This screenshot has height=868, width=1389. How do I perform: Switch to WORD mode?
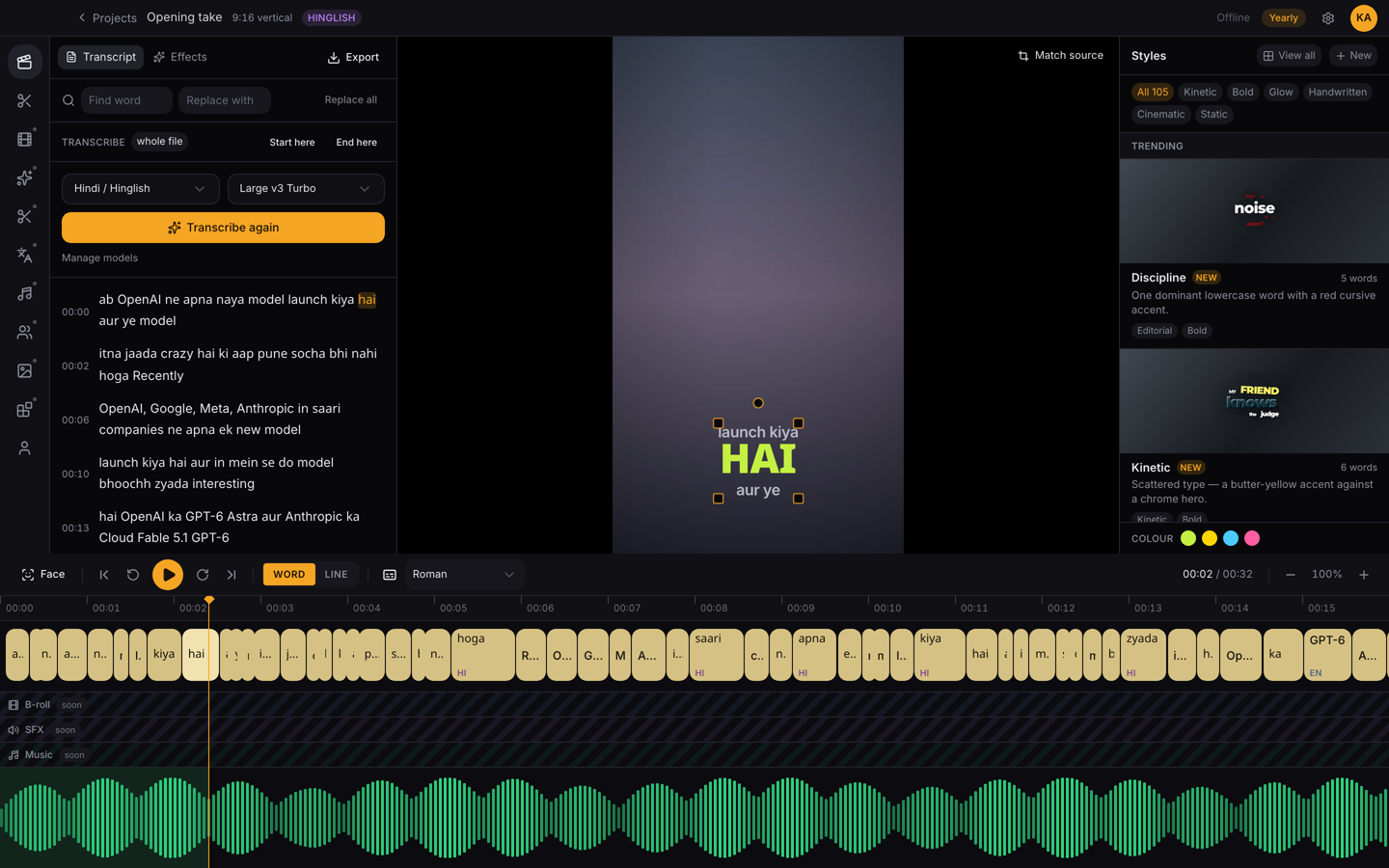coord(289,575)
